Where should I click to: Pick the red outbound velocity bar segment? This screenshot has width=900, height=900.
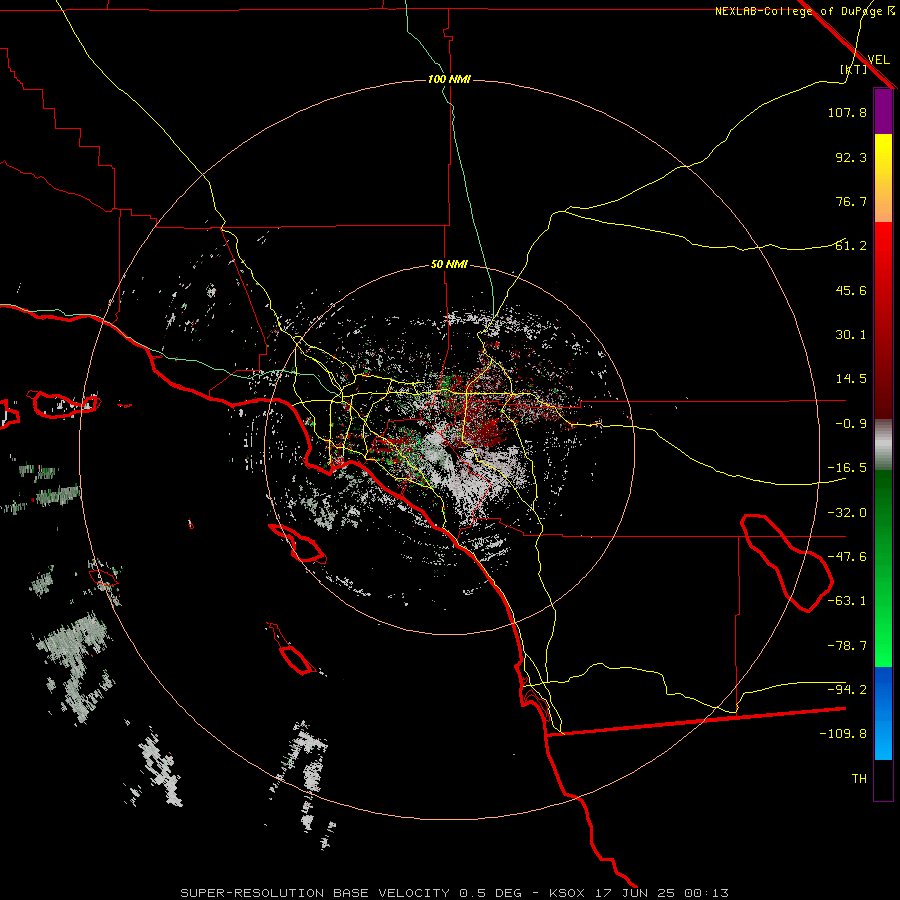click(x=883, y=320)
